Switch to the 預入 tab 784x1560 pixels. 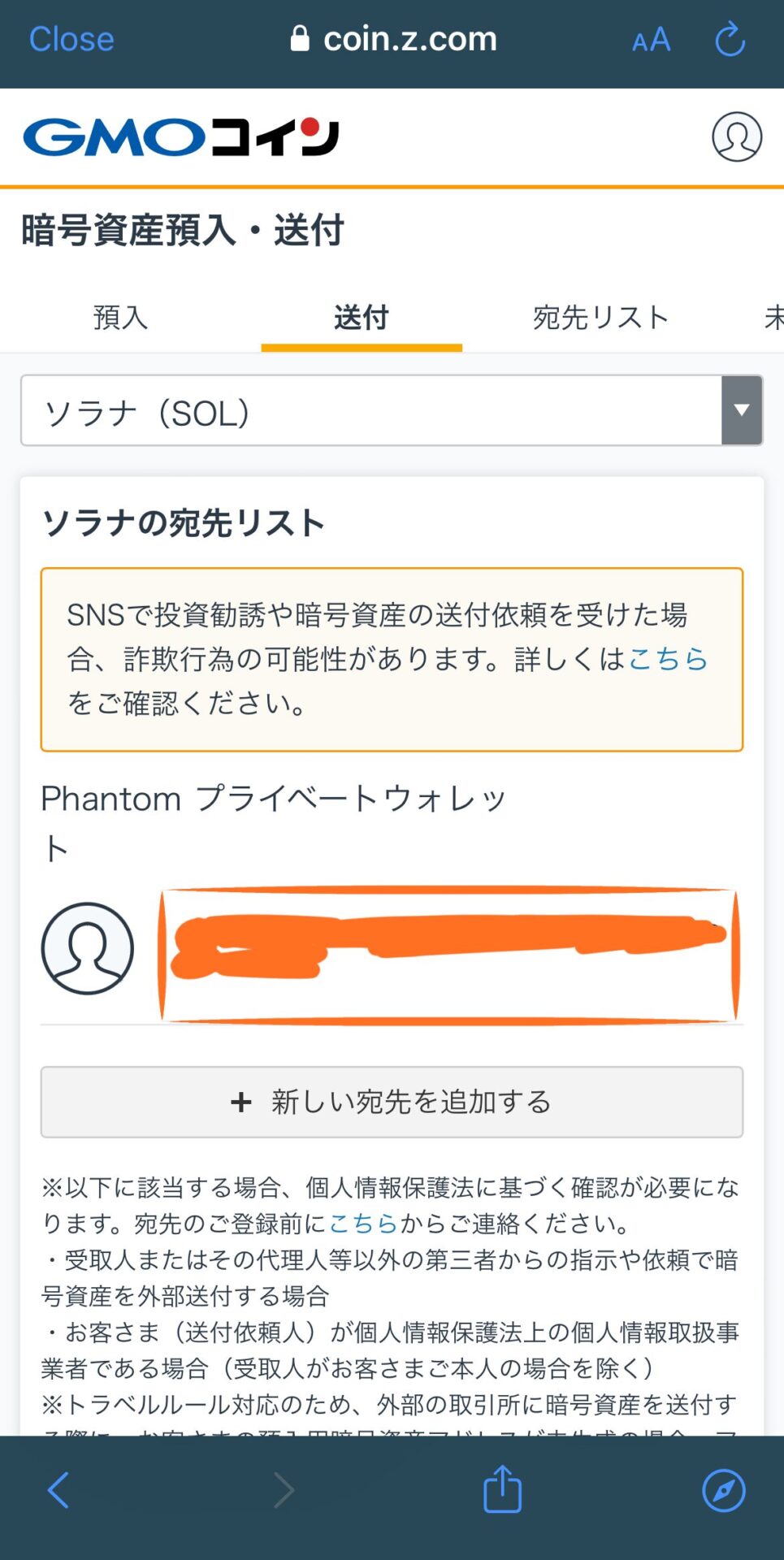coord(119,318)
